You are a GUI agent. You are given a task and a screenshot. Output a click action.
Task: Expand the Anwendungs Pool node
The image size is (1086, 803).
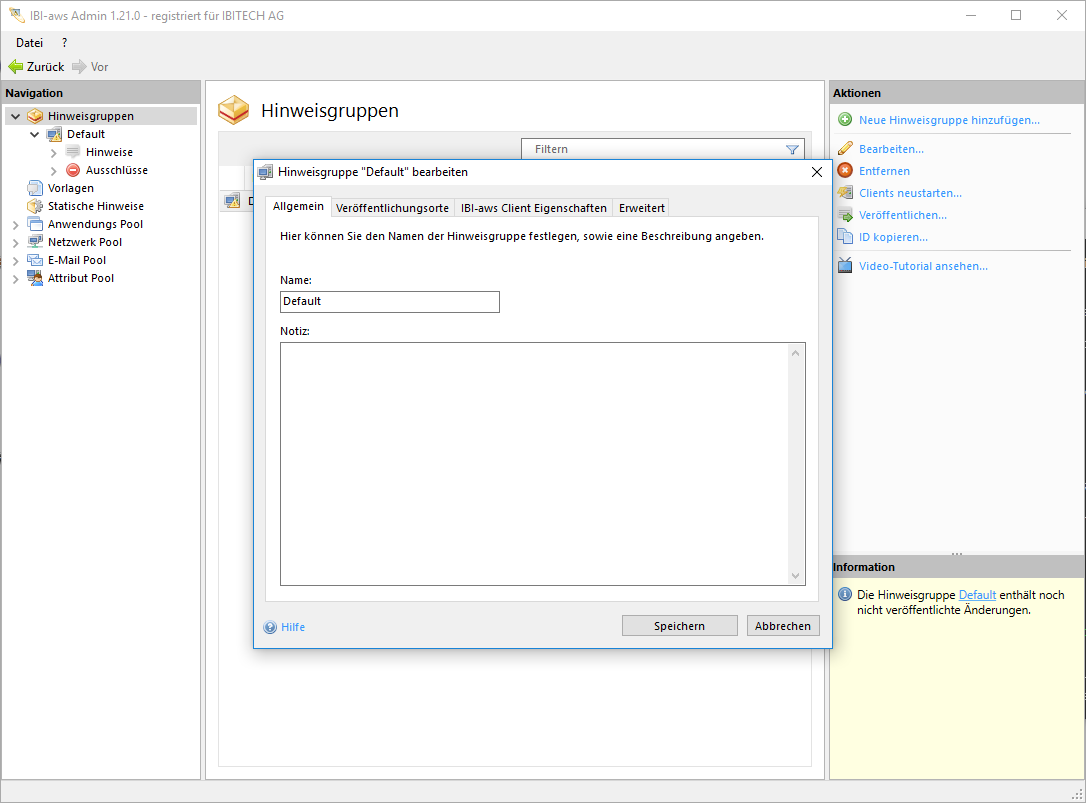(x=15, y=225)
